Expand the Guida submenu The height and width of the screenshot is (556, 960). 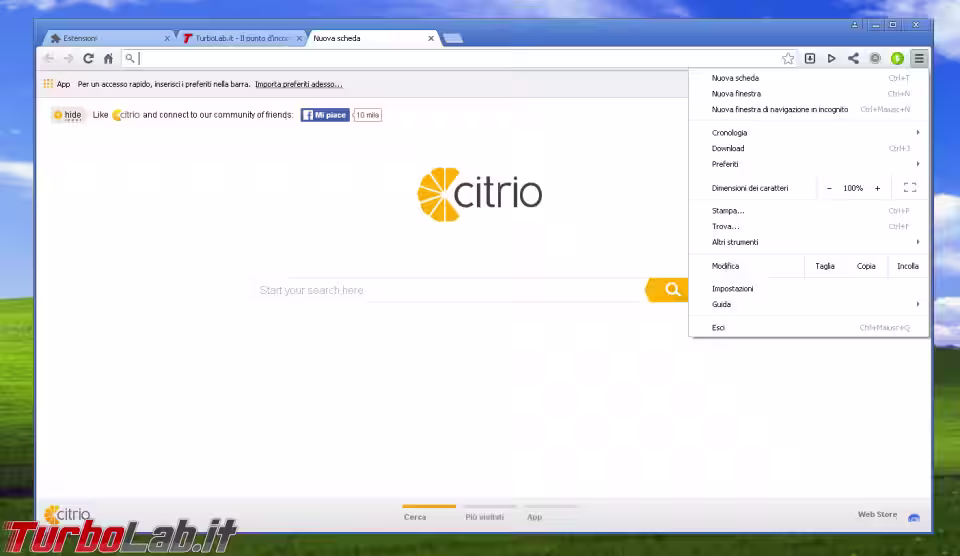[809, 304]
